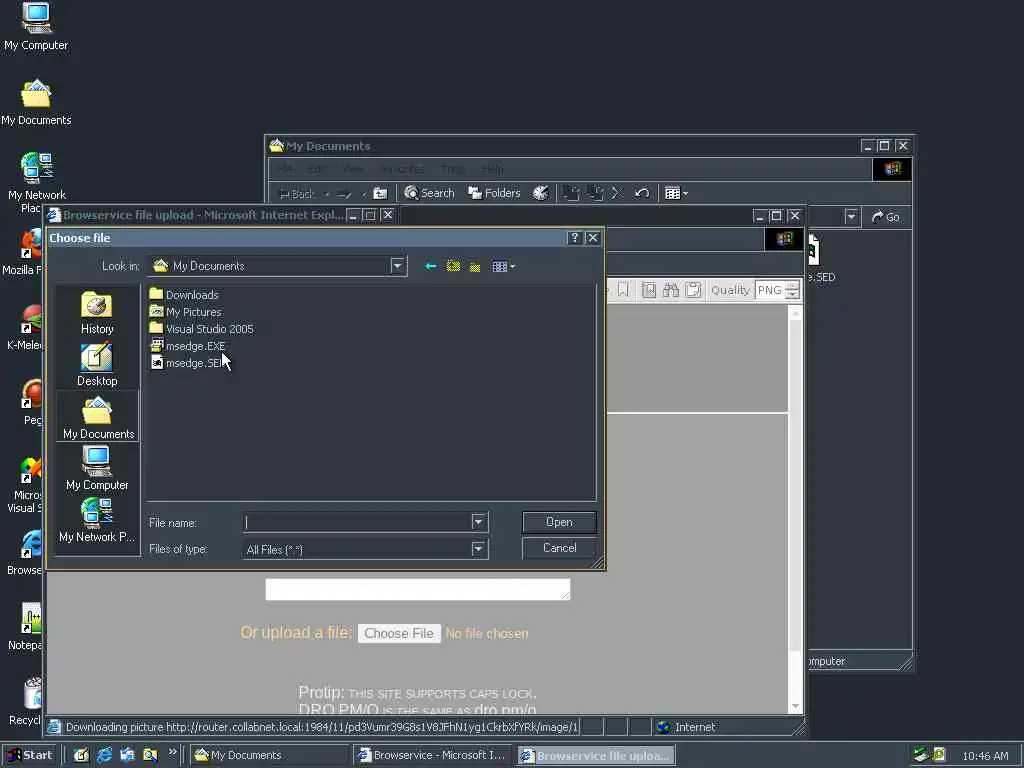Image resolution: width=1024 pixels, height=768 pixels.
Task: Select the My Documents desktop icon
Action: (x=36, y=103)
